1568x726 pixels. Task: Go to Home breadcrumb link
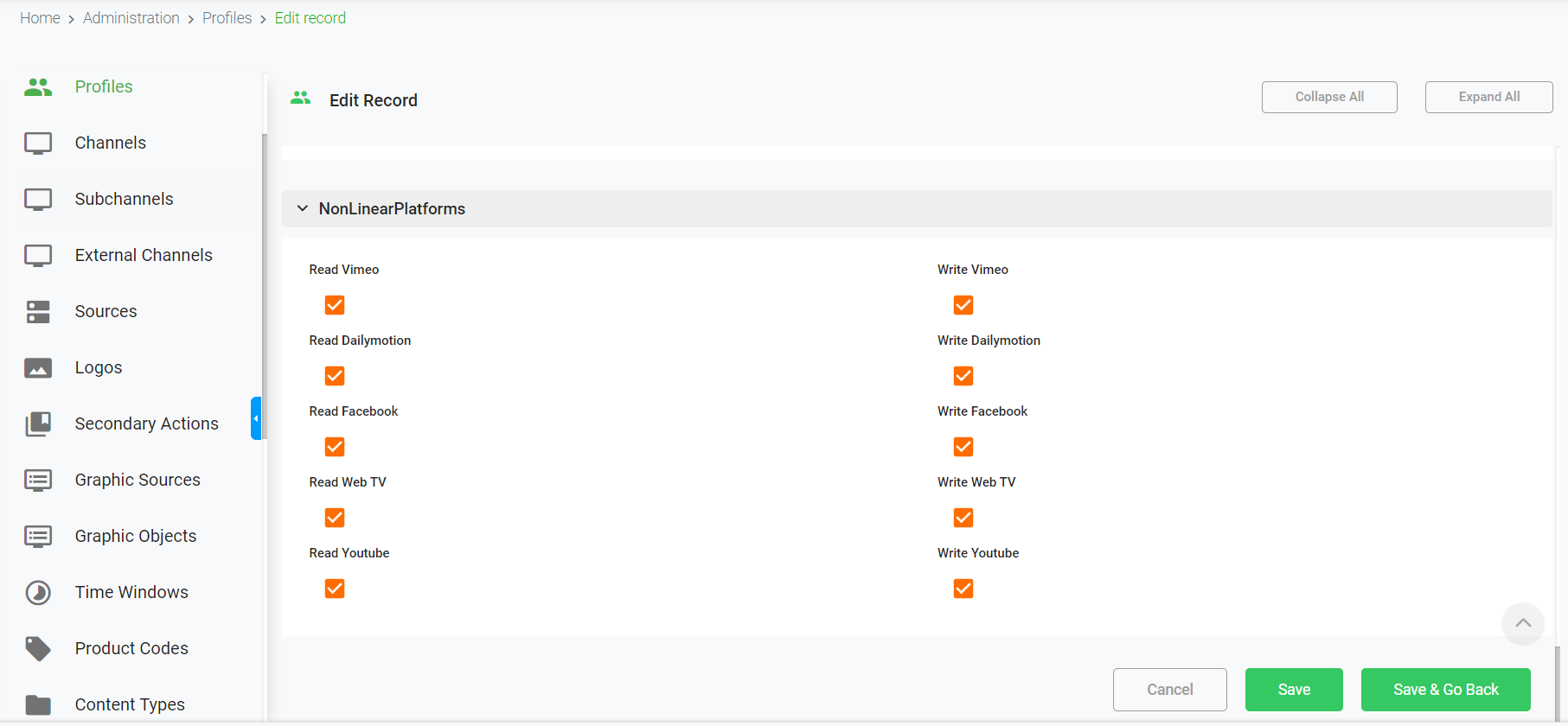[x=40, y=18]
